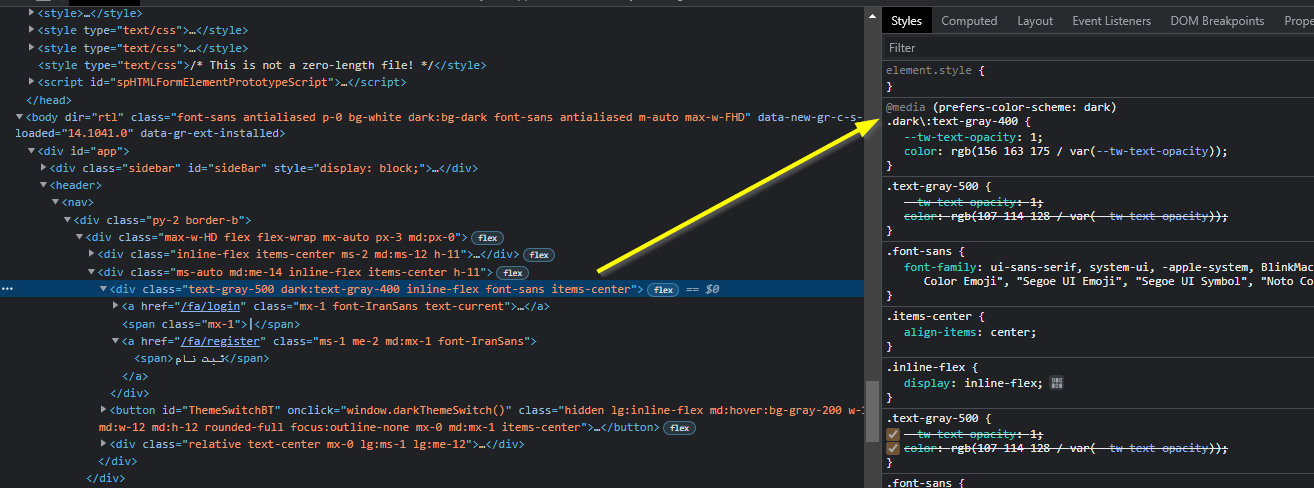The width and height of the screenshot is (1314, 488).
Task: Uncheck the --tw-text-opacity property checkbox in .text-gray-500
Action: pyautogui.click(x=893, y=434)
